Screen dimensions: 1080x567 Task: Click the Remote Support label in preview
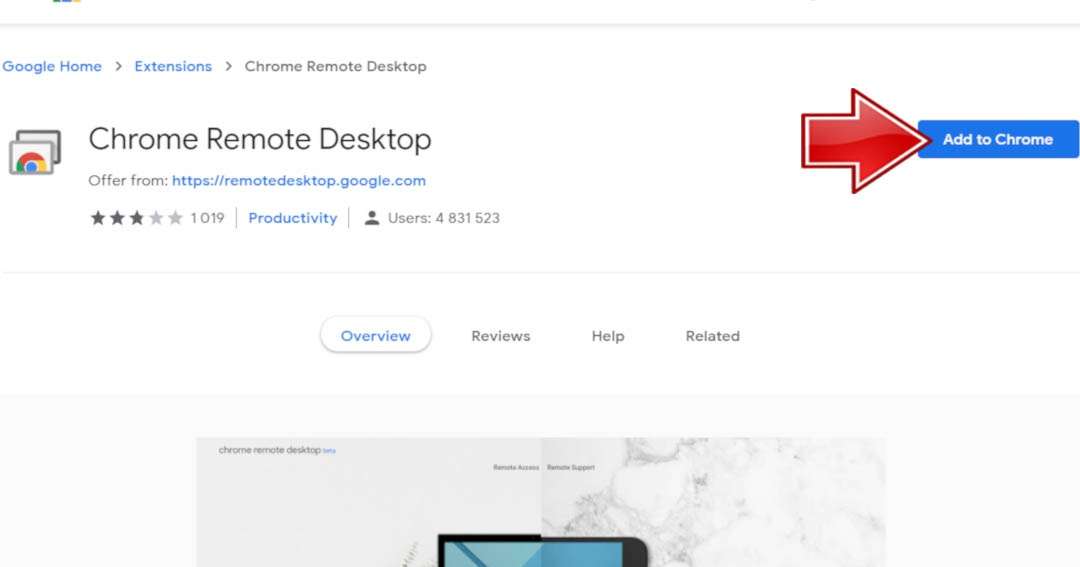(571, 467)
